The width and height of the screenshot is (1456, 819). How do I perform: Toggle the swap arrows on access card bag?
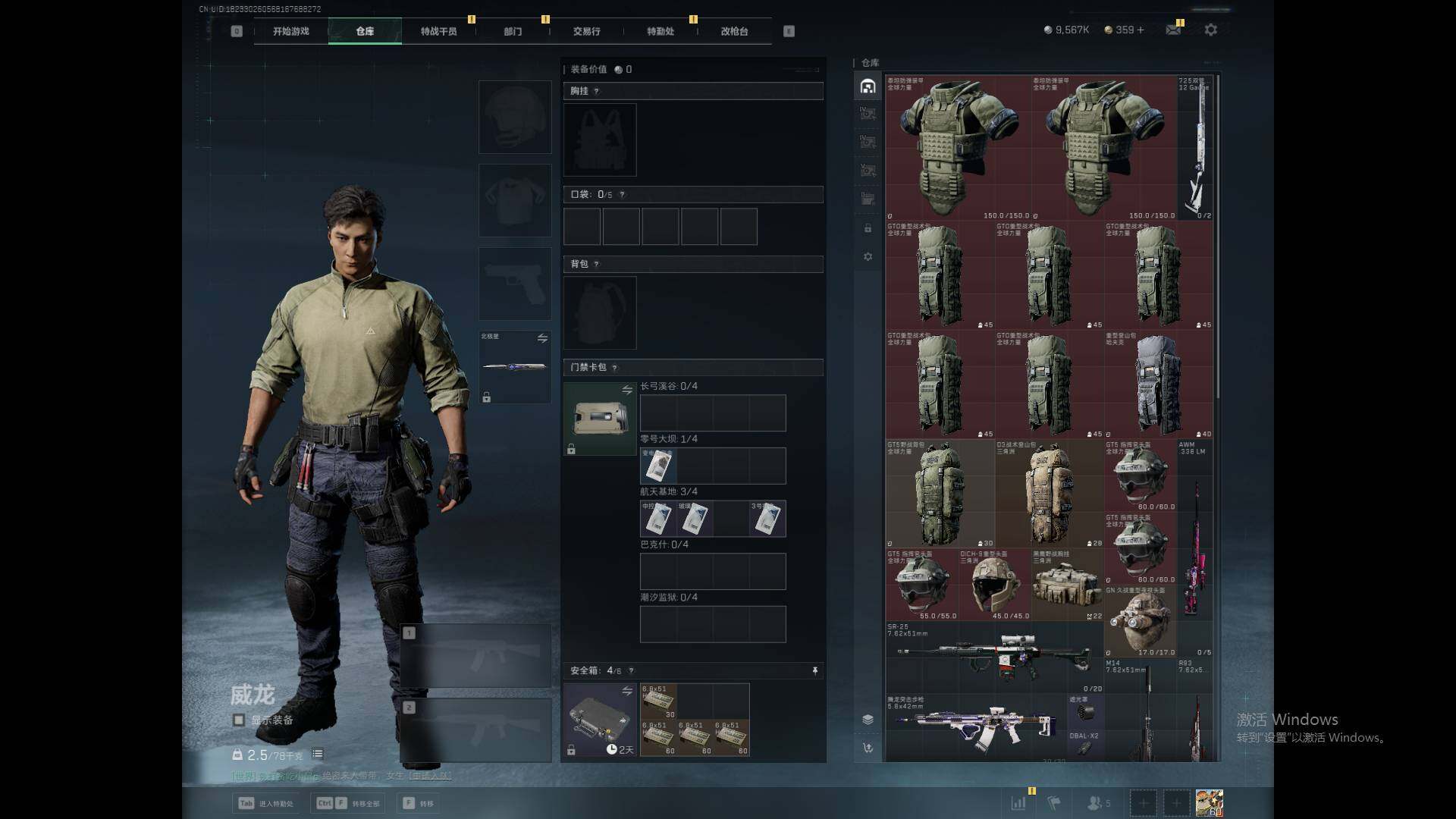point(627,390)
